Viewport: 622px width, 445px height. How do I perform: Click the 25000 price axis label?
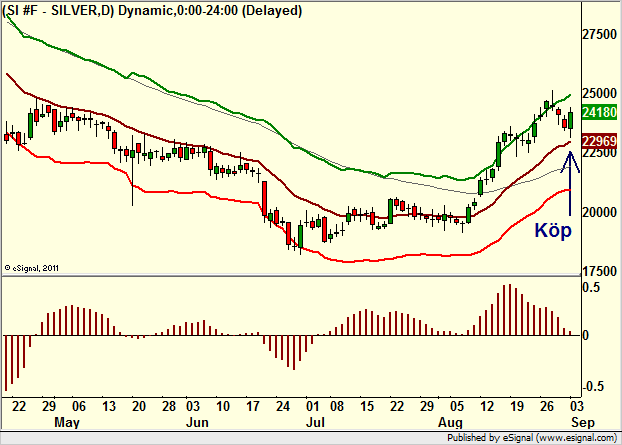(x=599, y=94)
